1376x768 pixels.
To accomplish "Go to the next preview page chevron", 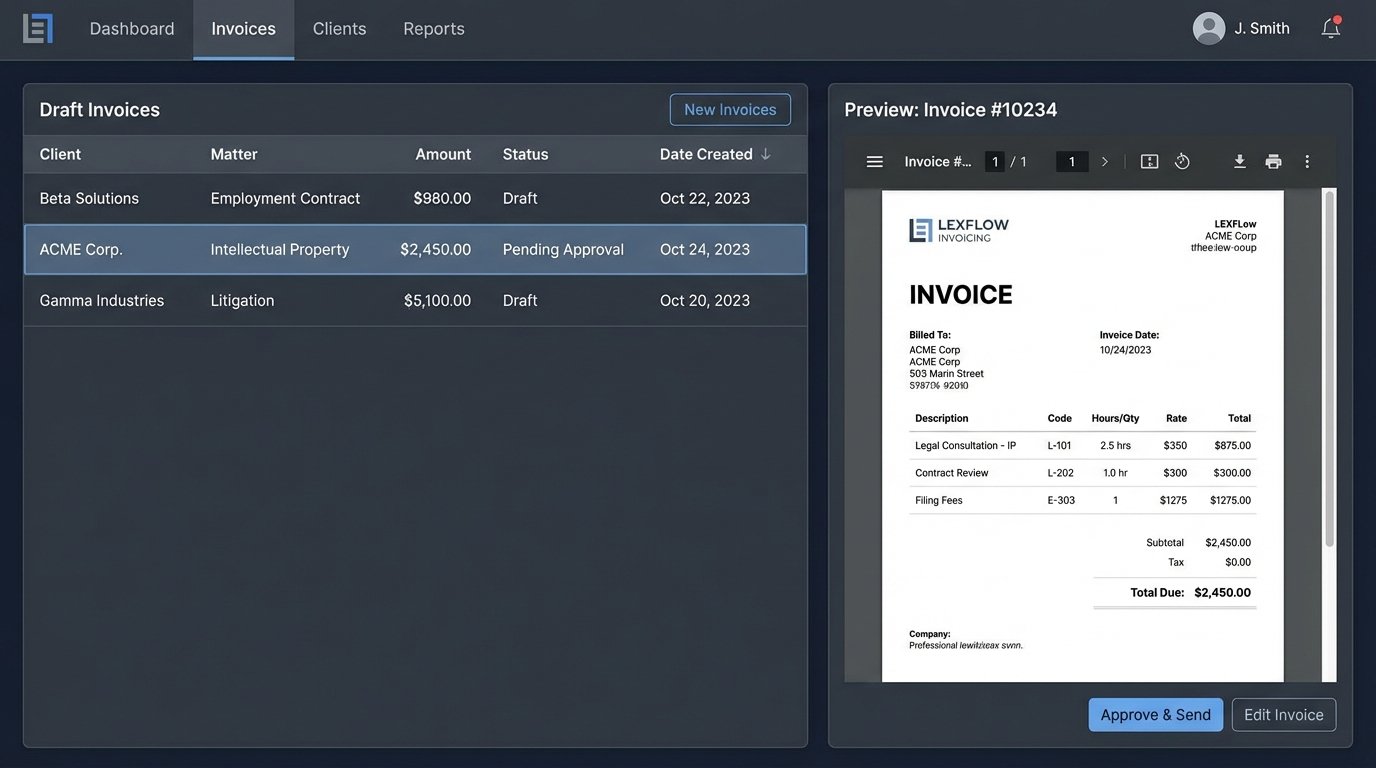I will (x=1103, y=159).
